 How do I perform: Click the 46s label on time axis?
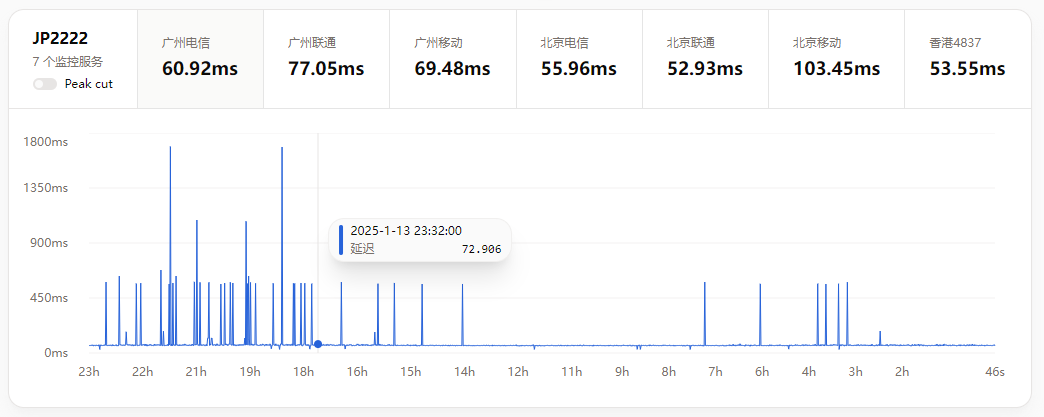coord(994,372)
